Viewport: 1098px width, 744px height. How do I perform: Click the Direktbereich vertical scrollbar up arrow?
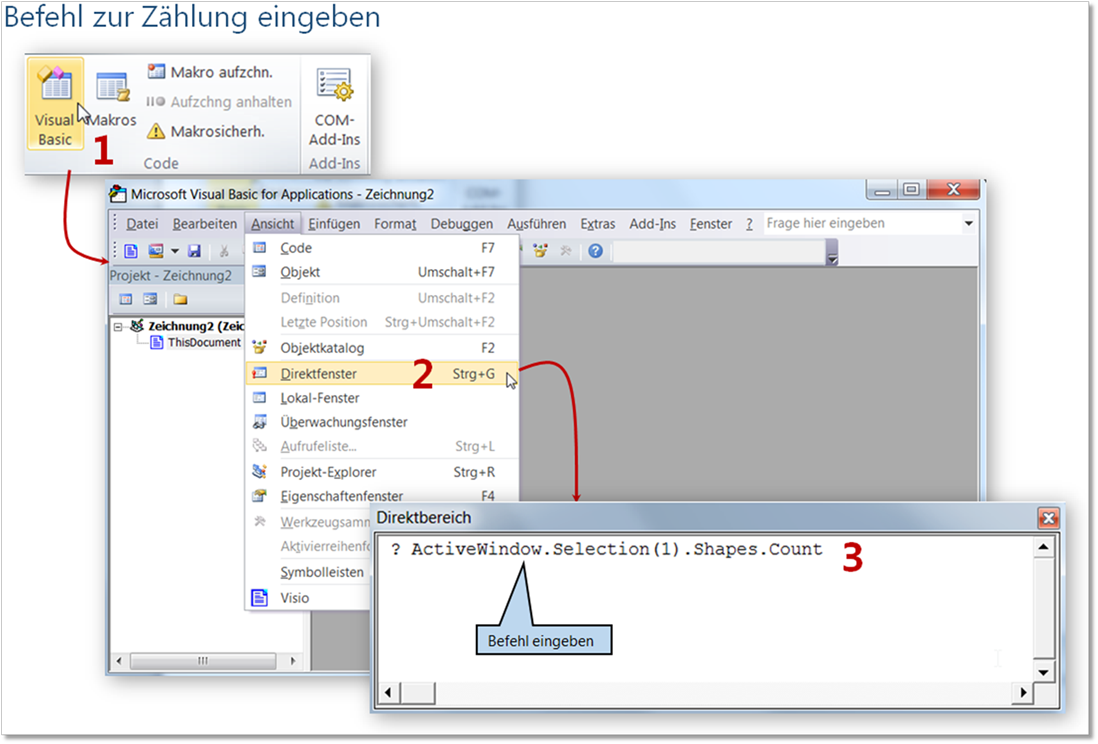pos(1043,546)
